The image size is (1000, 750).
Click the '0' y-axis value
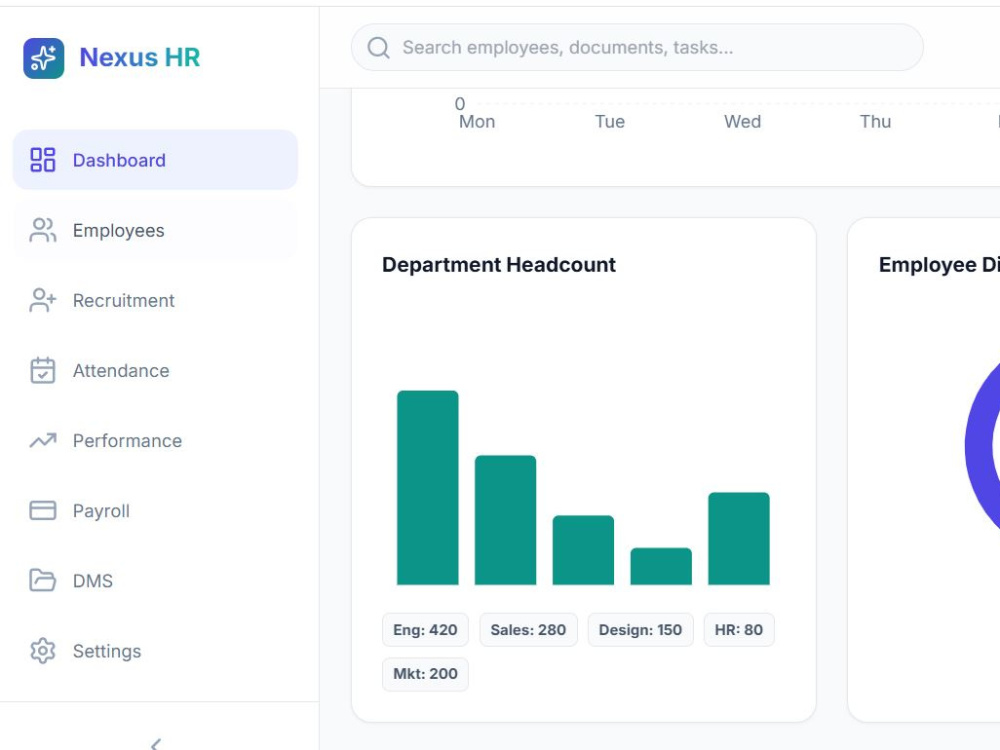coord(460,103)
